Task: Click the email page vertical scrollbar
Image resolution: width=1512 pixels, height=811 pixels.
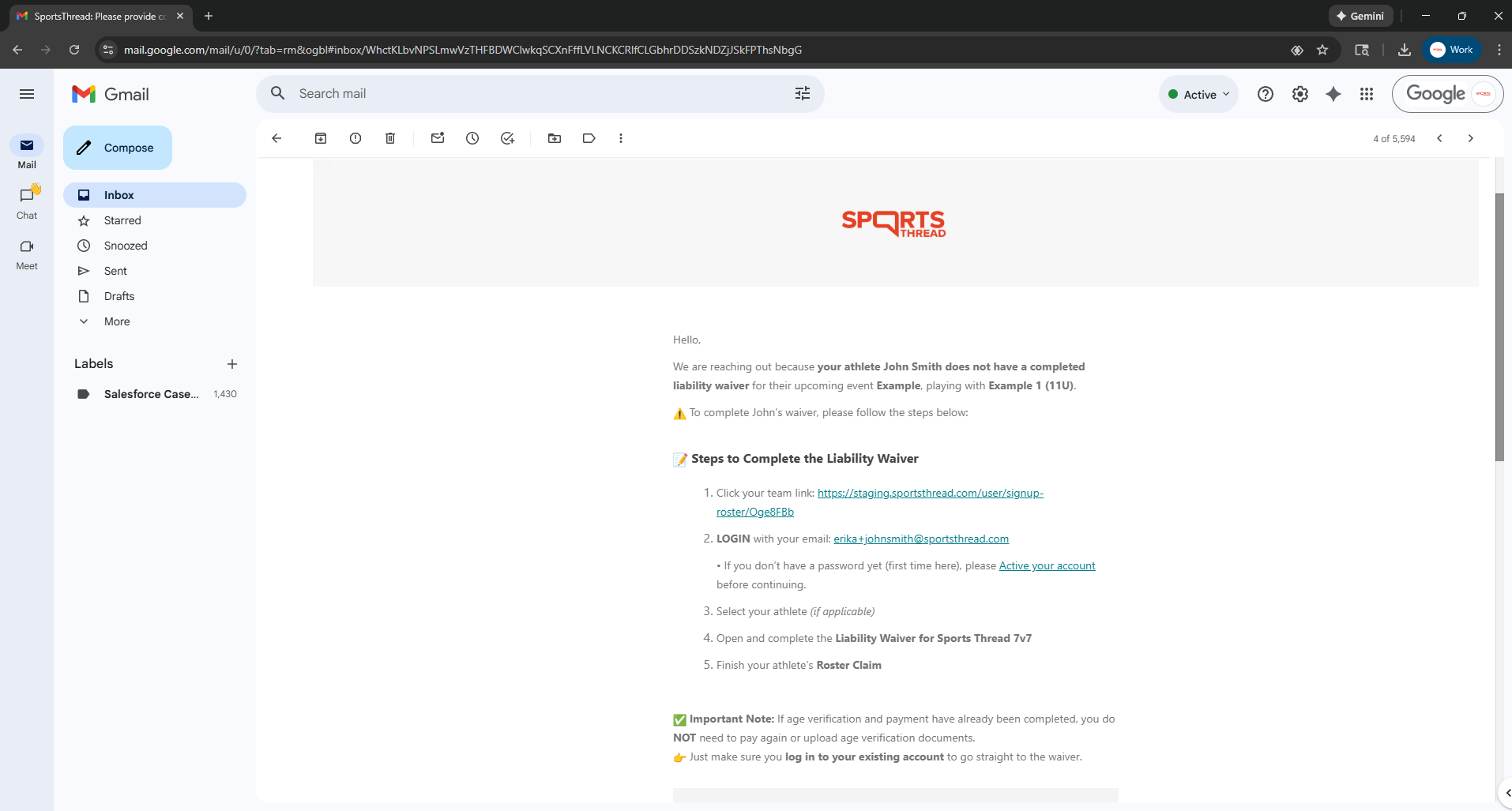Action: [x=1499, y=327]
